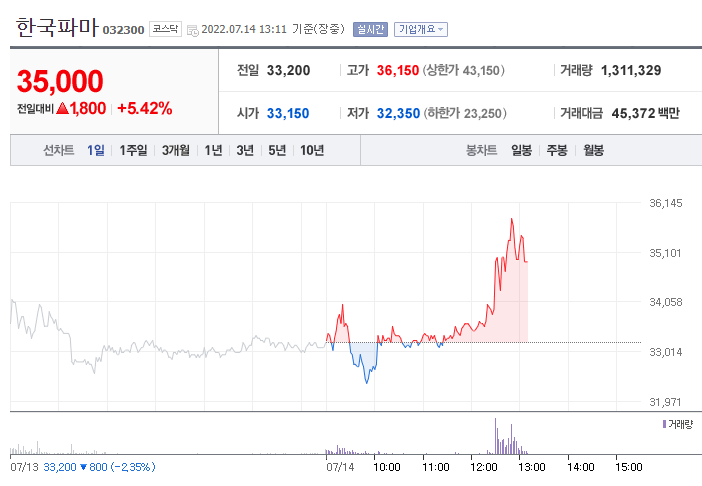Click the 거래대금 value 45,372 백만

(x=646, y=113)
